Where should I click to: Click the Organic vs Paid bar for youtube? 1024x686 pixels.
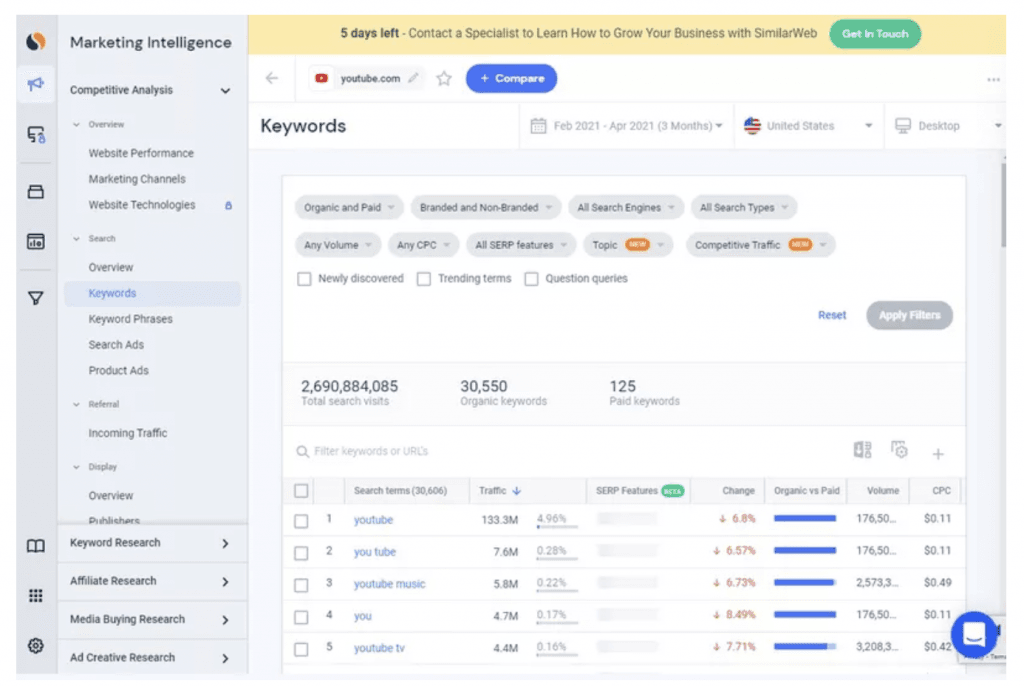click(805, 518)
